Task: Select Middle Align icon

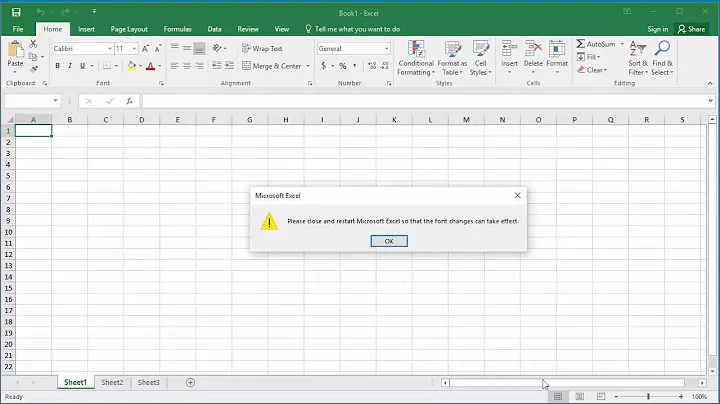Action: click(187, 48)
